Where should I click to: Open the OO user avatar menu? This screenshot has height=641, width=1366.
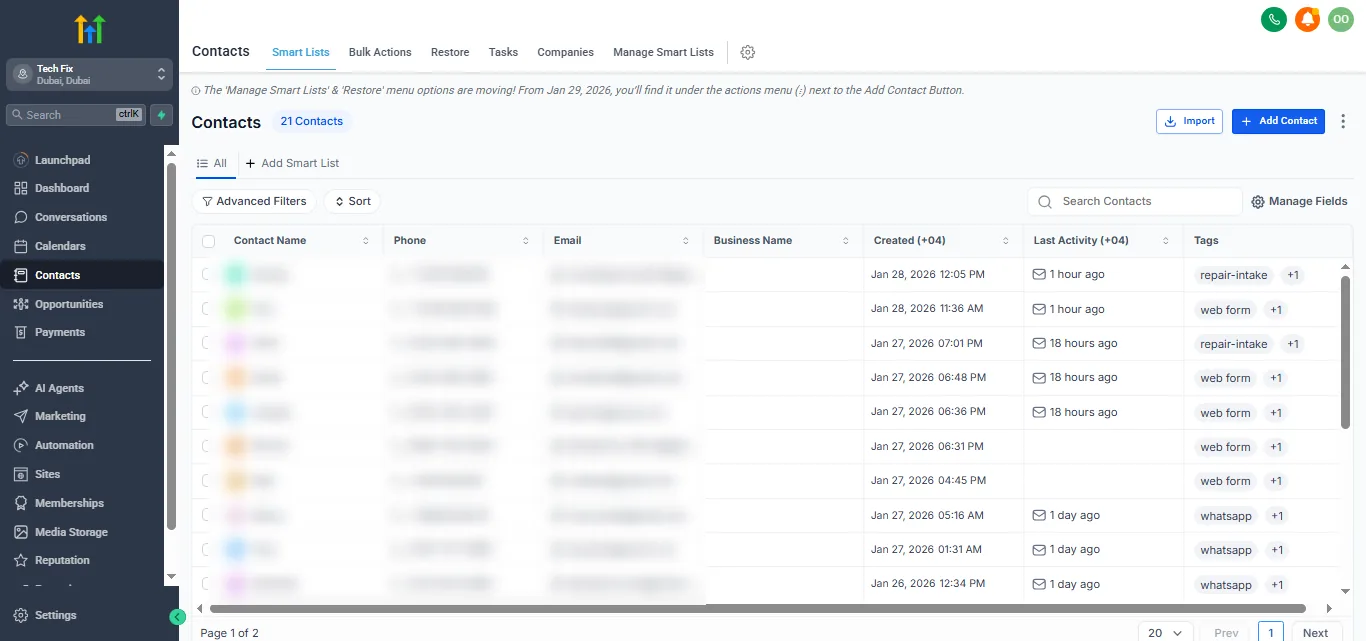pyautogui.click(x=1341, y=19)
